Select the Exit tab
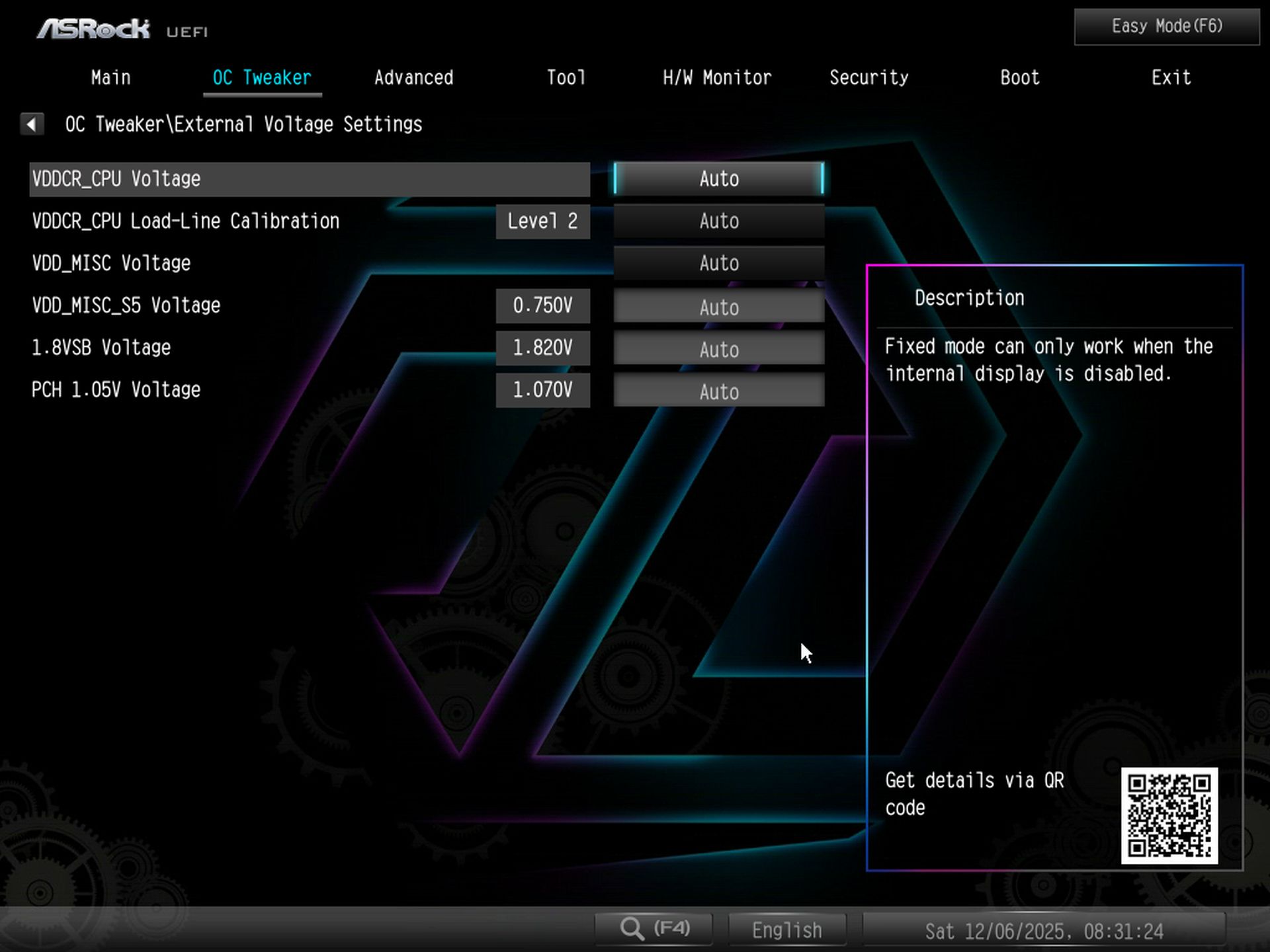 pos(1171,77)
